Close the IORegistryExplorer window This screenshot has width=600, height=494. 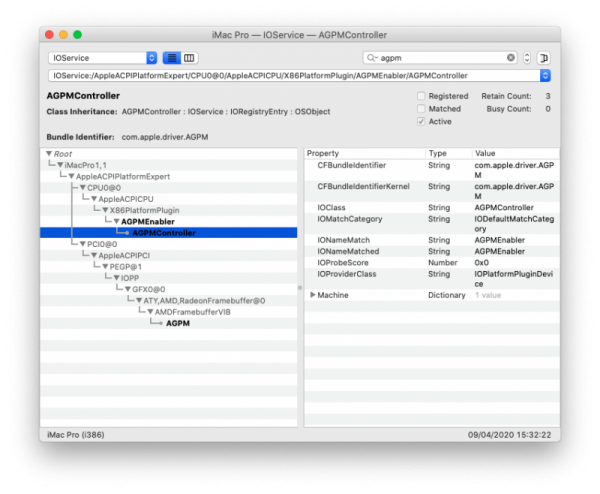49,35
